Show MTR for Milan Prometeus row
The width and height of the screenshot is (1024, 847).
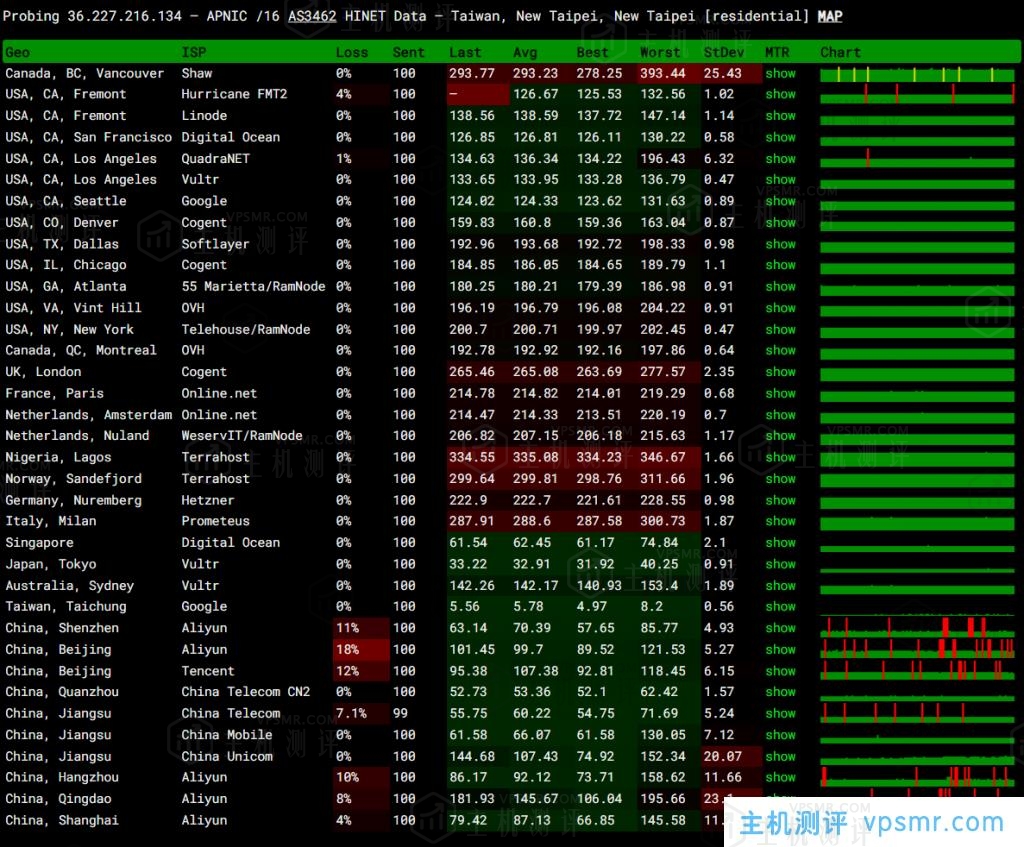tap(780, 521)
